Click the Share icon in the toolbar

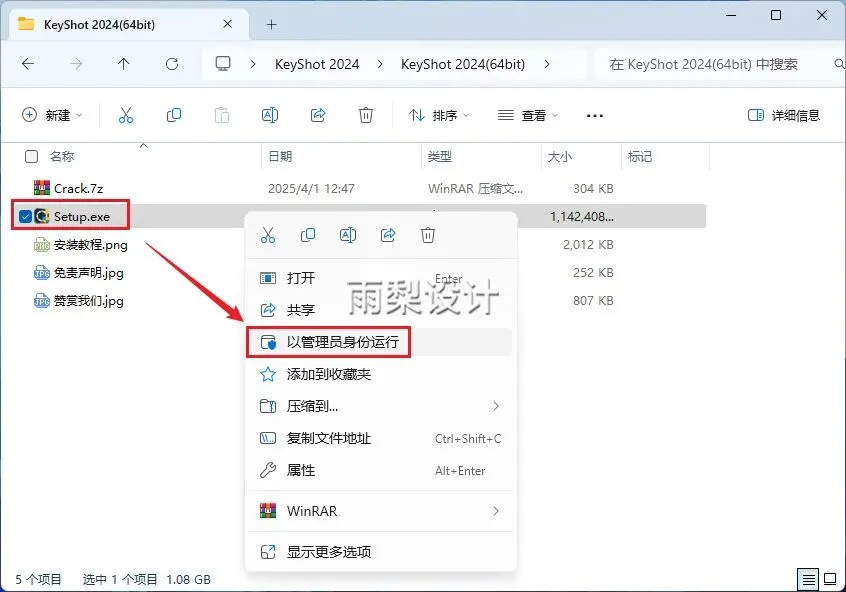[x=318, y=115]
